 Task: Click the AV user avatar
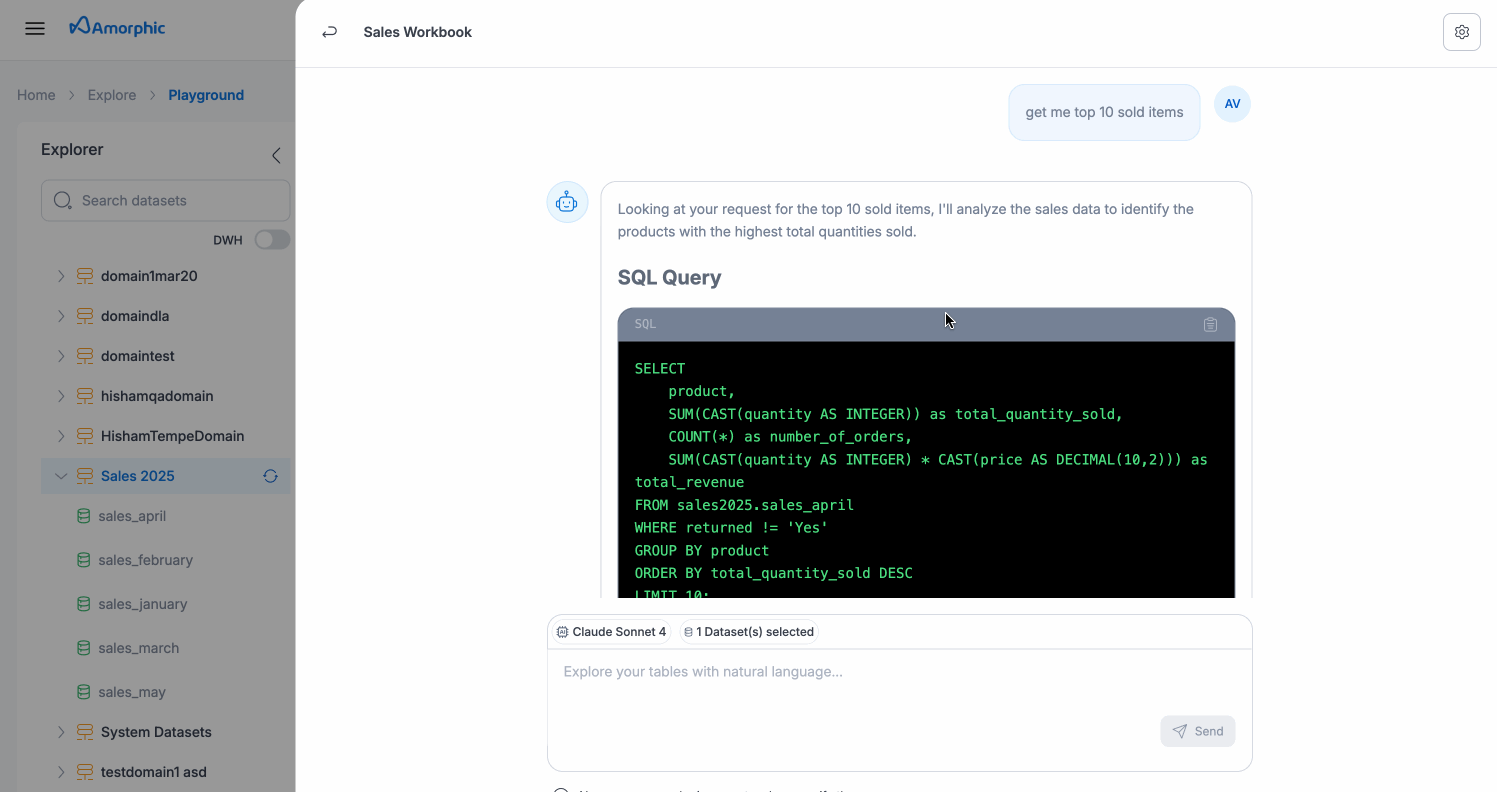[x=1232, y=104]
